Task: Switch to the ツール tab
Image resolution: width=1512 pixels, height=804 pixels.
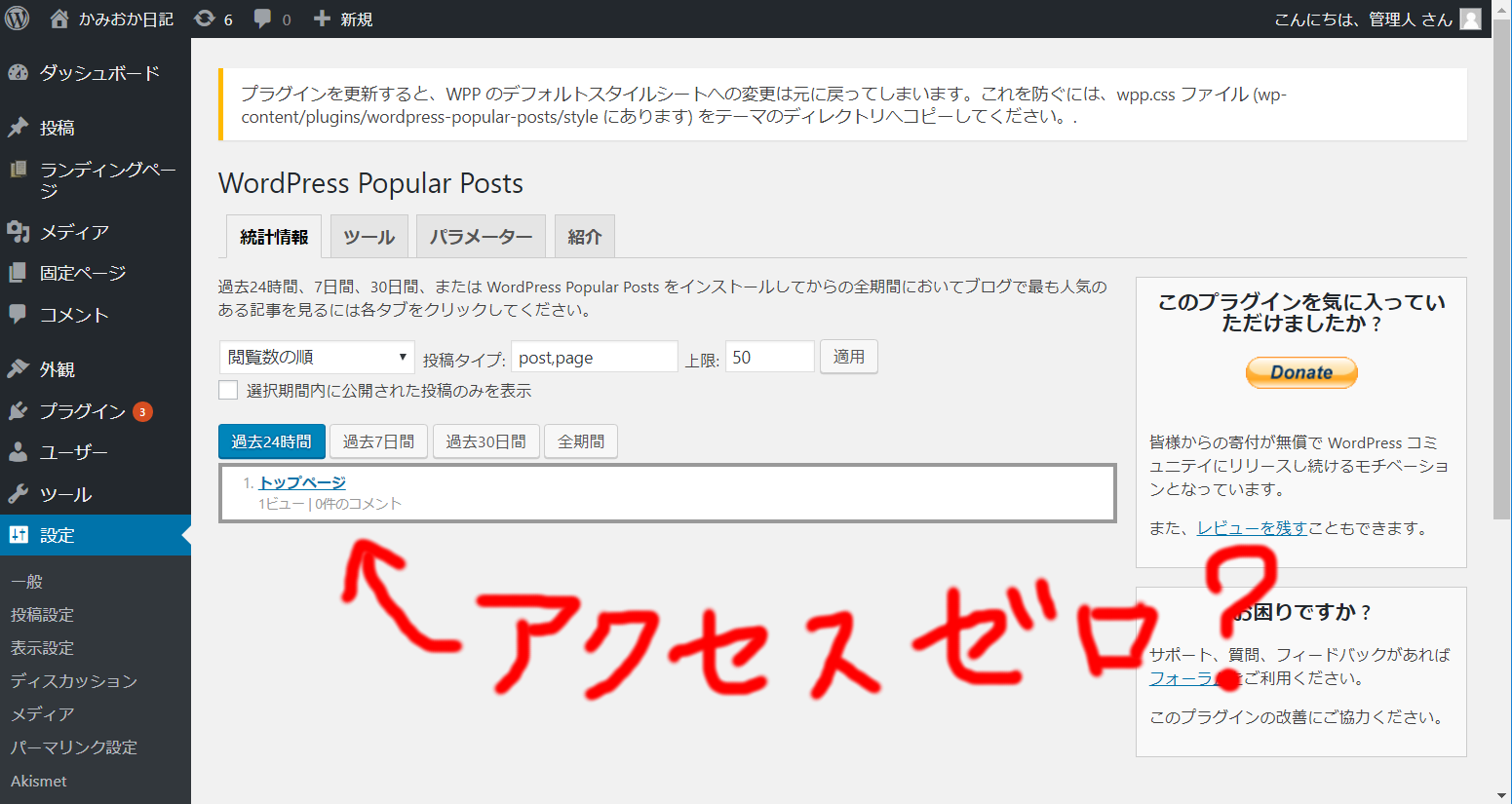Action: [368, 237]
